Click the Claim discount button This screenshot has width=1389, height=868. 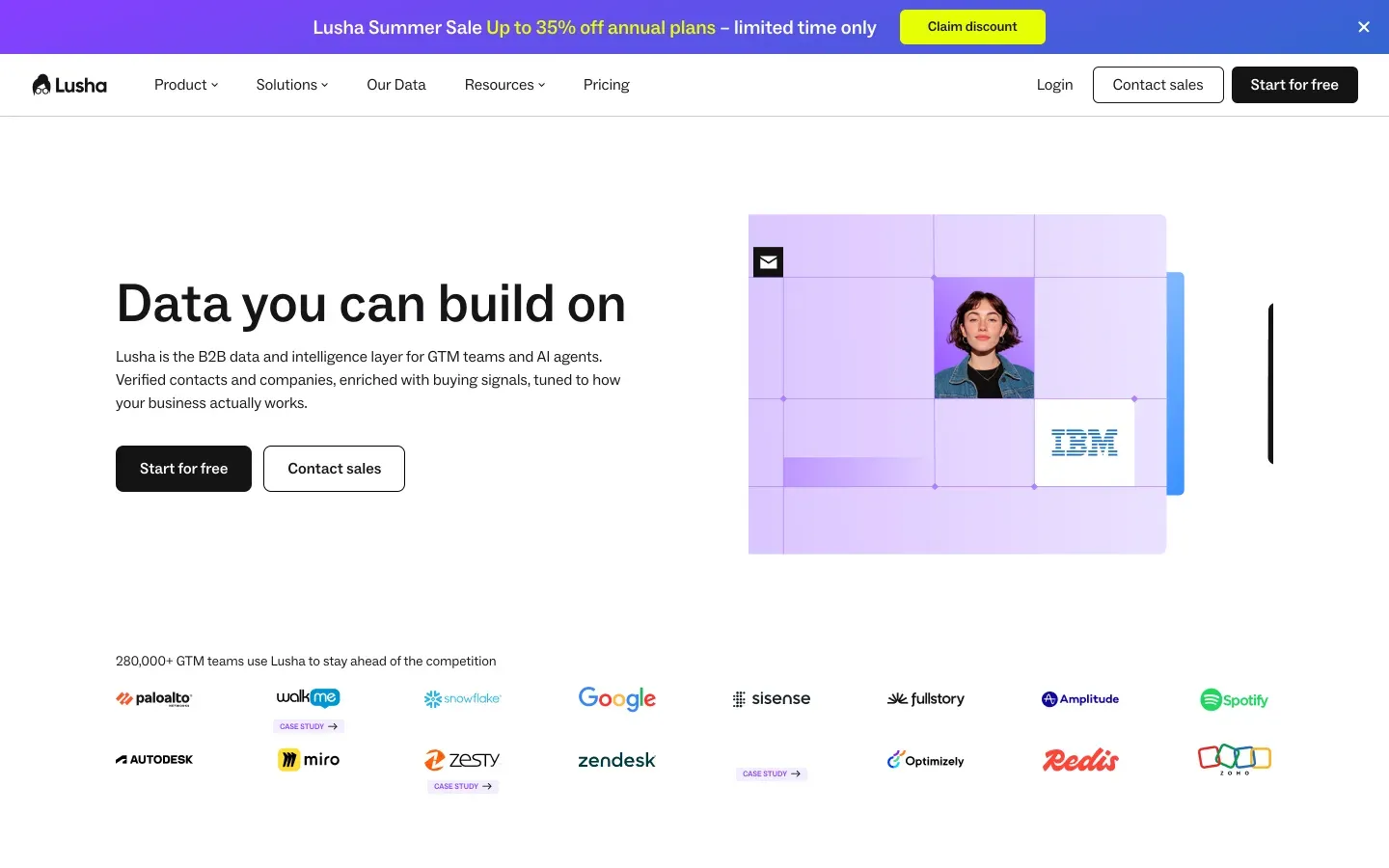click(x=972, y=27)
